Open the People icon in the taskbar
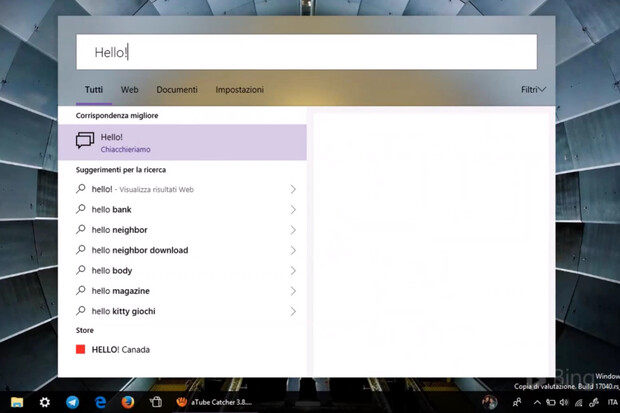 [x=516, y=403]
